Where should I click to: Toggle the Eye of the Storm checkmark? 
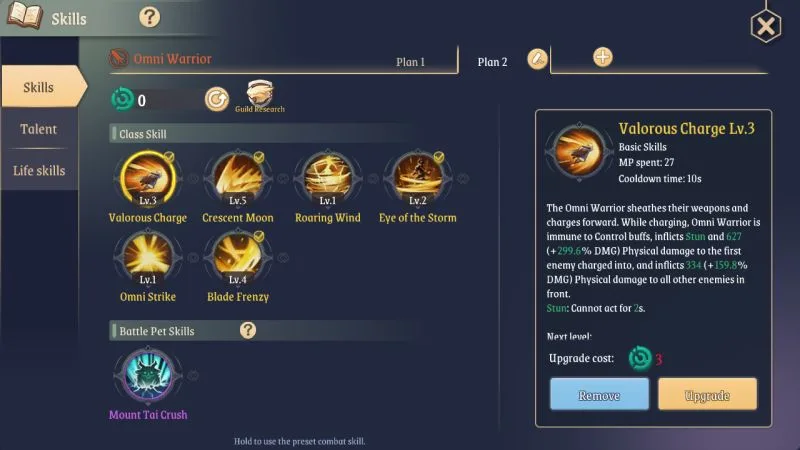pyautogui.click(x=438, y=157)
